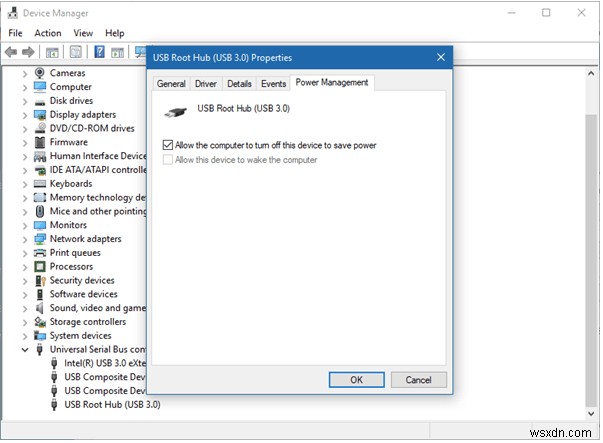Expand the System devices tree node
This screenshot has width=603, height=443.
pos(25,336)
